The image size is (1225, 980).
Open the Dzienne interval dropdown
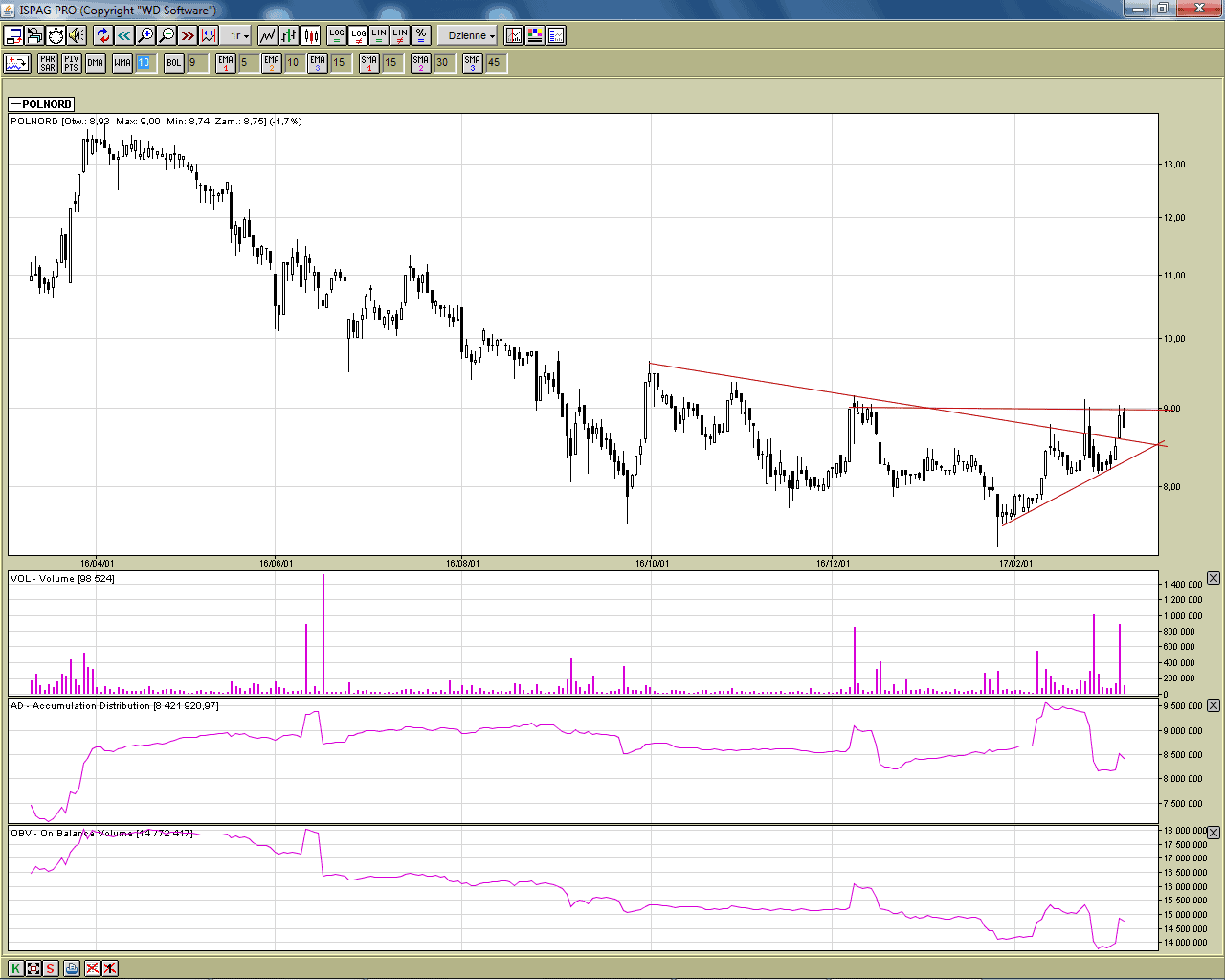[471, 35]
